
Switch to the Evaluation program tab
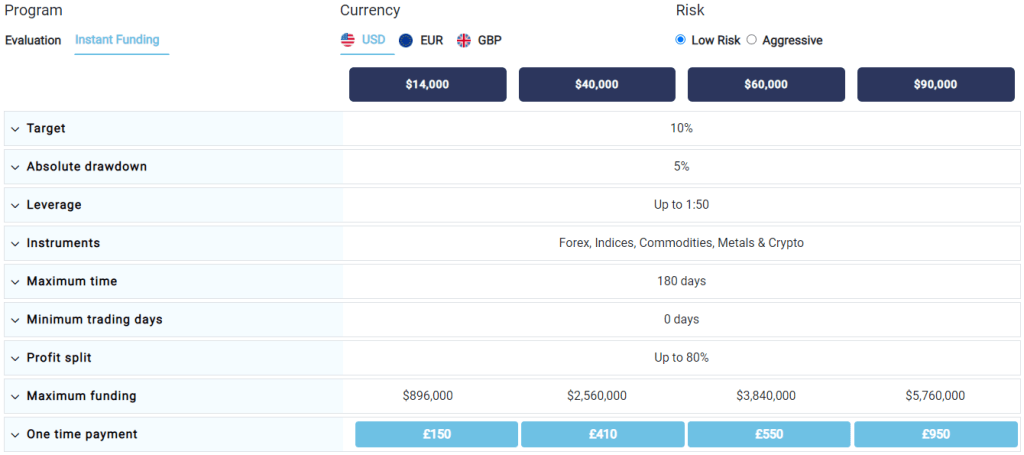[33, 40]
